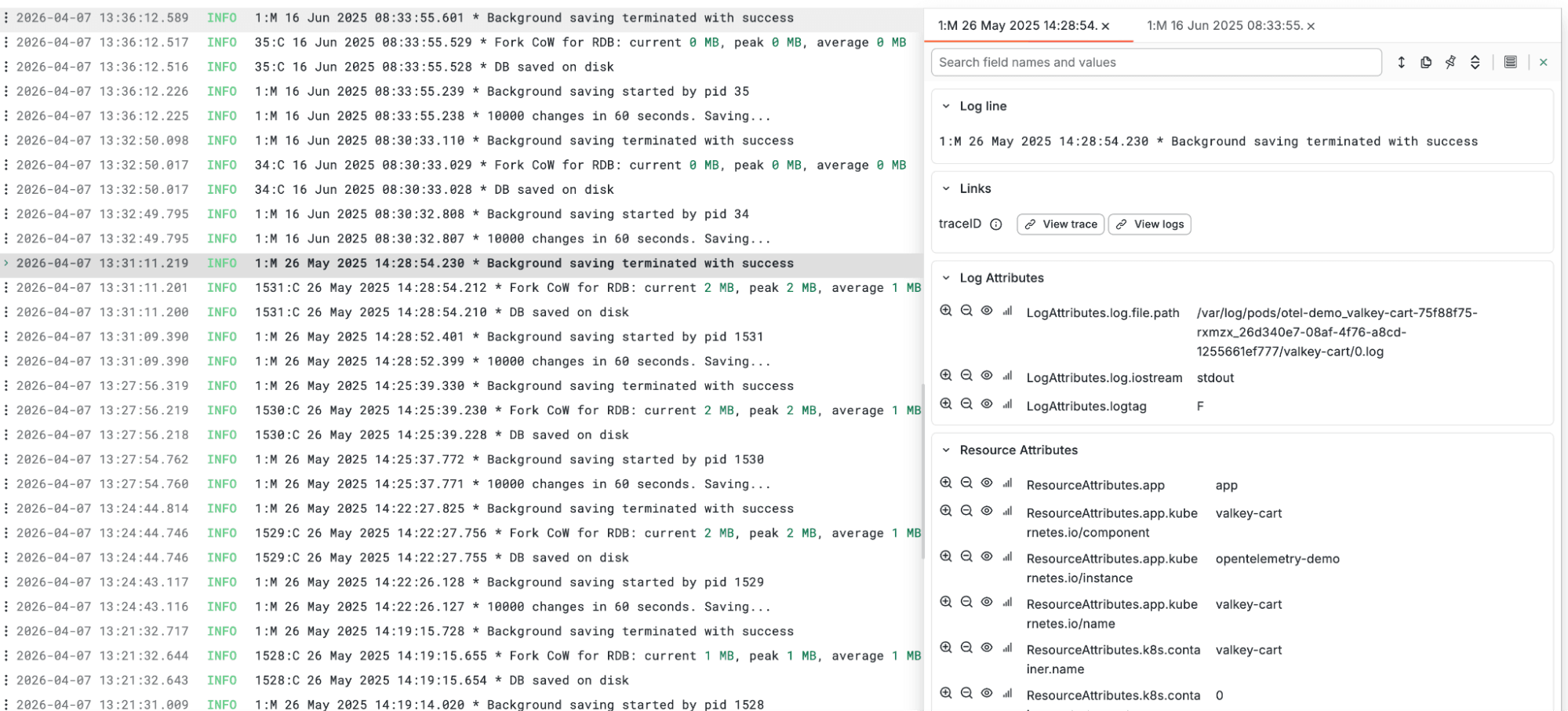Filter for ResourceAttributes.app value with zoom-in icon
The height and width of the screenshot is (711, 1568).
(x=946, y=483)
